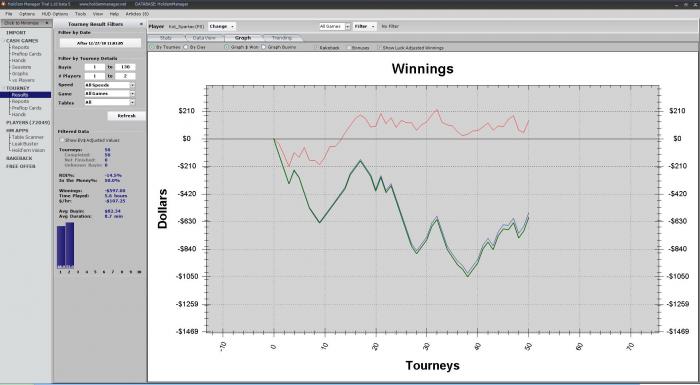Open the PLAYERS (72049) section
Image resolution: width=700 pixels, height=385 pixels.
28,122
